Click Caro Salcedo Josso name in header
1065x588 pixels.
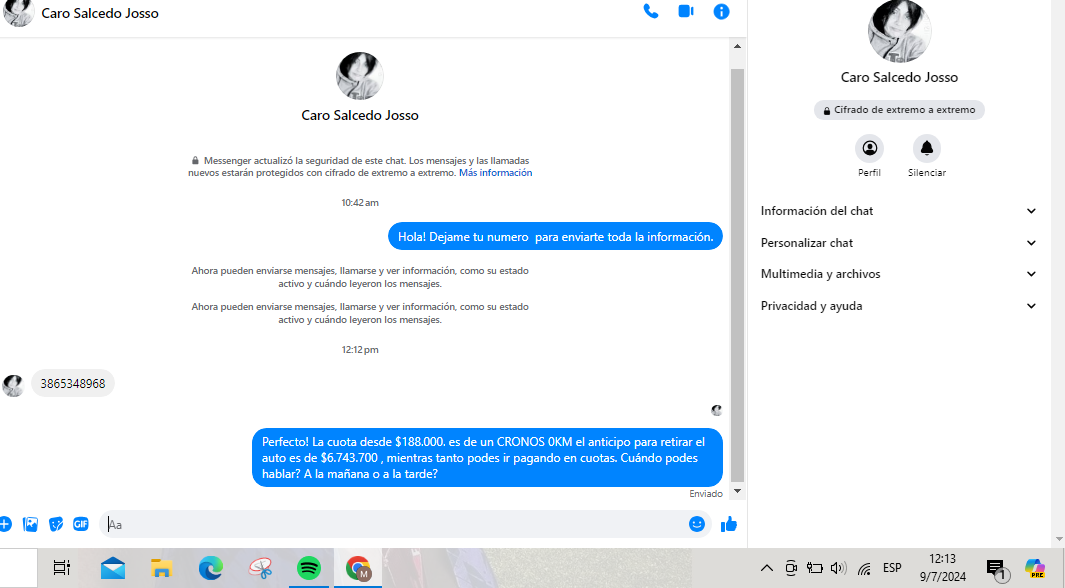point(100,13)
